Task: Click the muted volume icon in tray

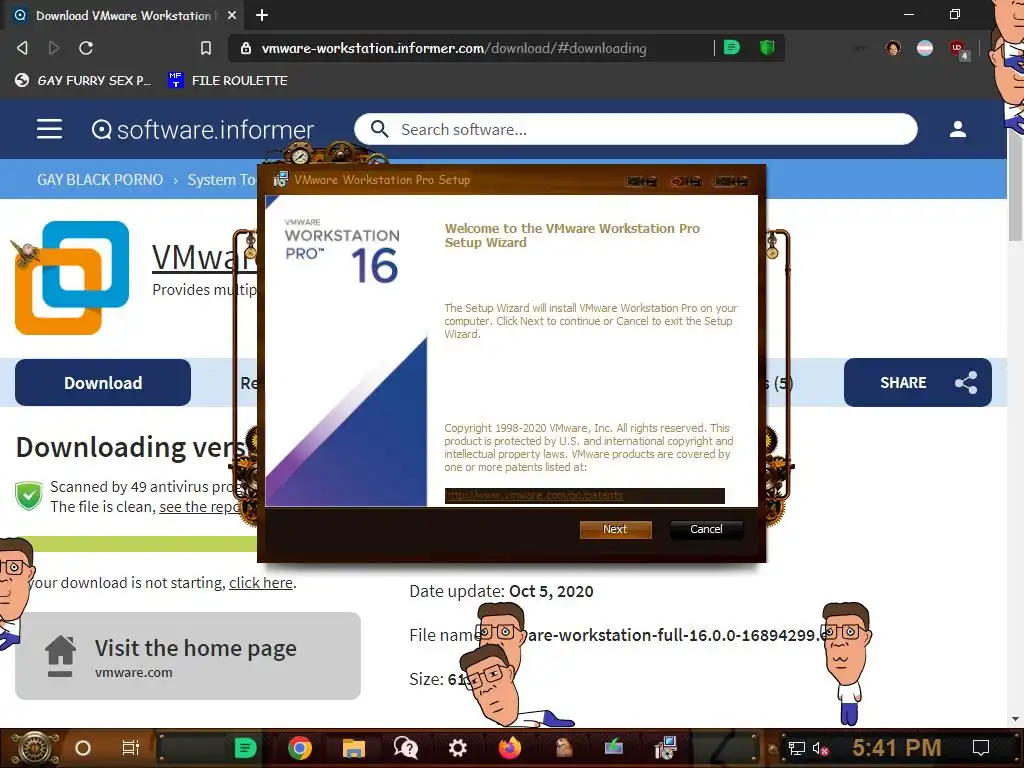Action: [x=820, y=748]
